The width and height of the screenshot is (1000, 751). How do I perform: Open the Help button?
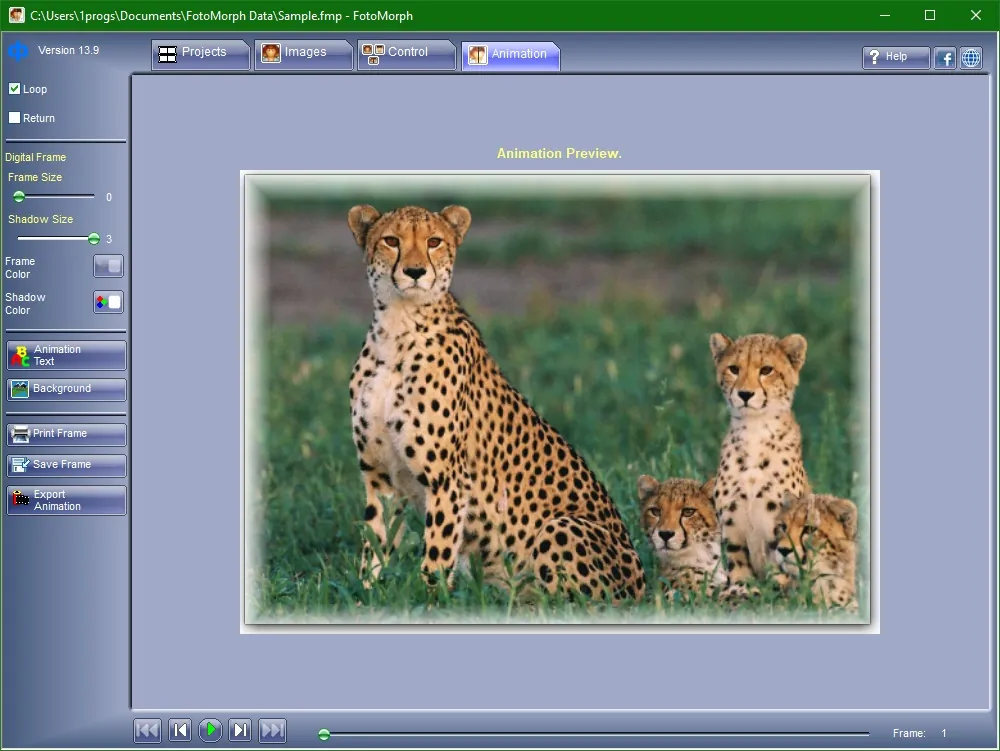(x=896, y=57)
